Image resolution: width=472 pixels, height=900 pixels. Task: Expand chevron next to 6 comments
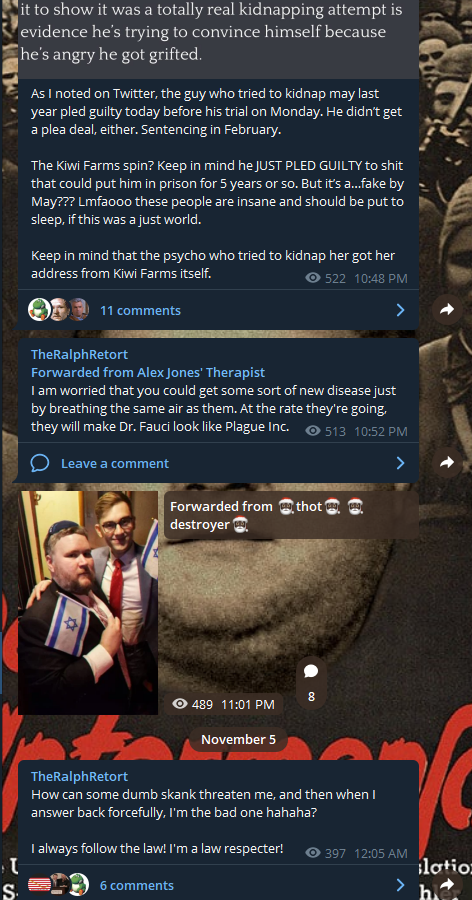point(400,885)
